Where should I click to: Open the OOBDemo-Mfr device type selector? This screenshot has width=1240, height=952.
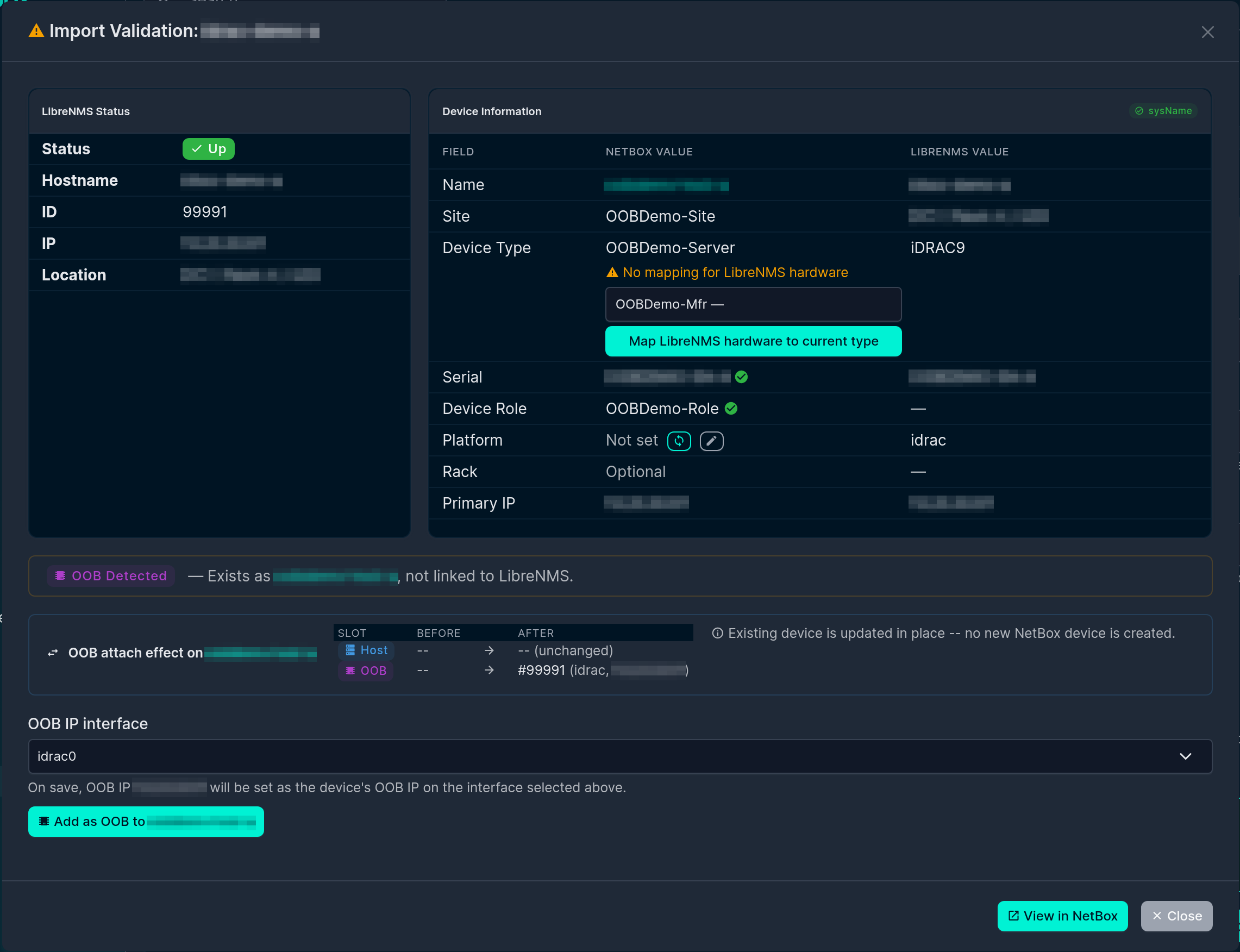753,304
